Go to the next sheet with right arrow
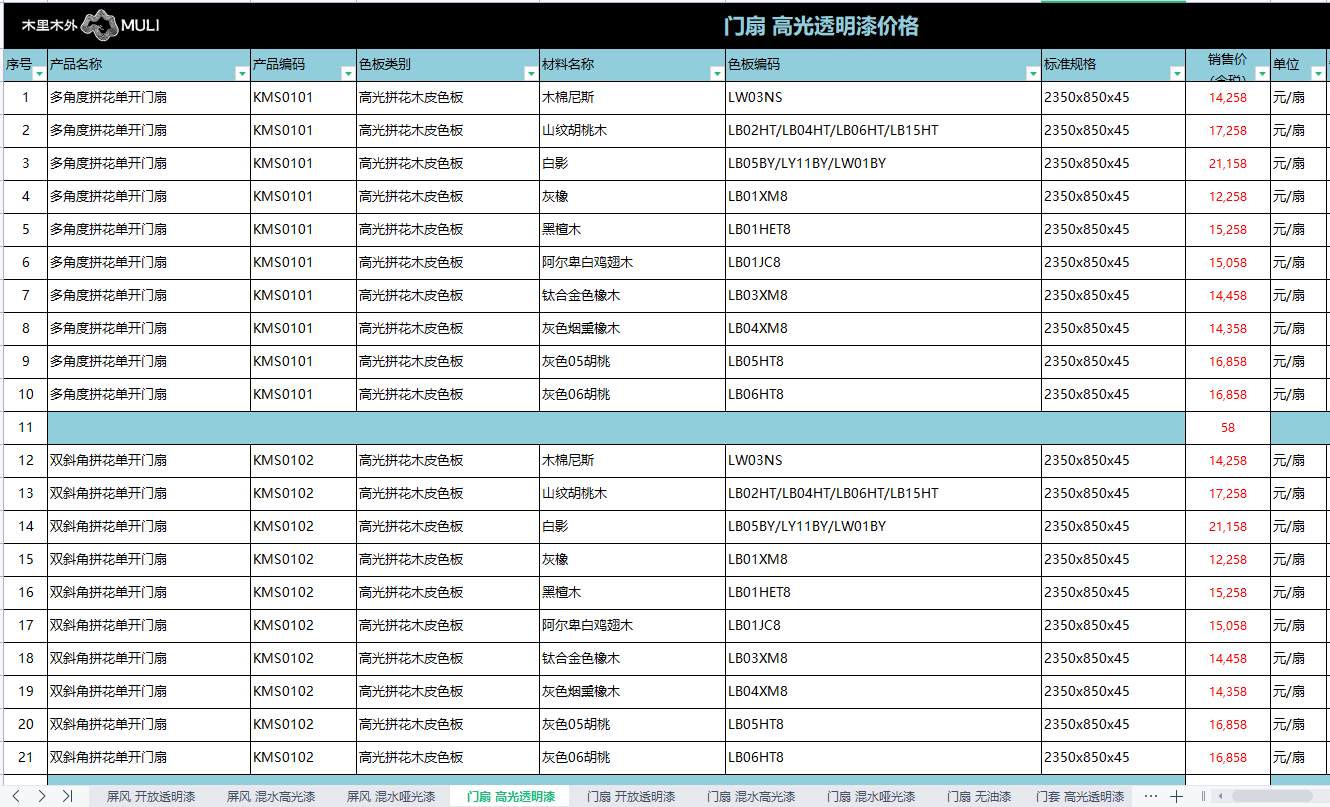The height and width of the screenshot is (807, 1330). (x=42, y=796)
